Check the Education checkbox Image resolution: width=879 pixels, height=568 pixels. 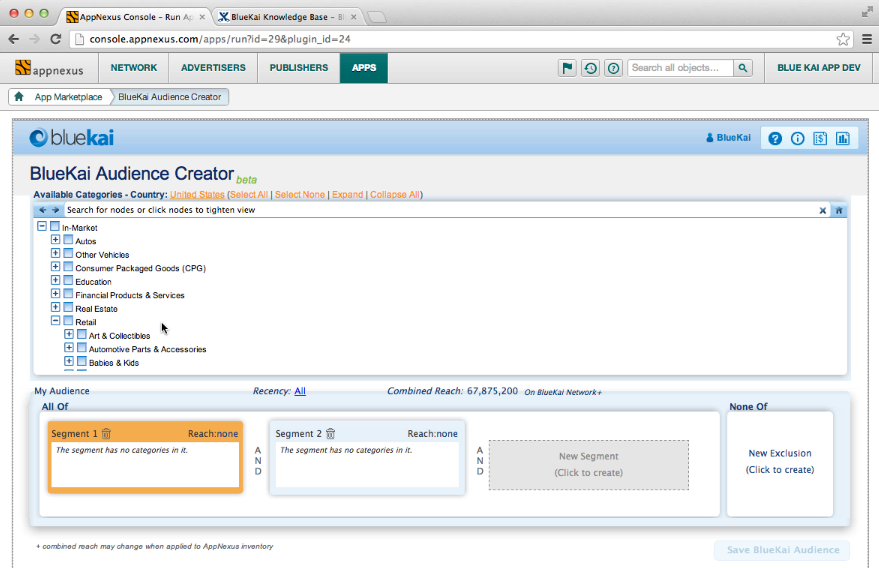[68, 280]
